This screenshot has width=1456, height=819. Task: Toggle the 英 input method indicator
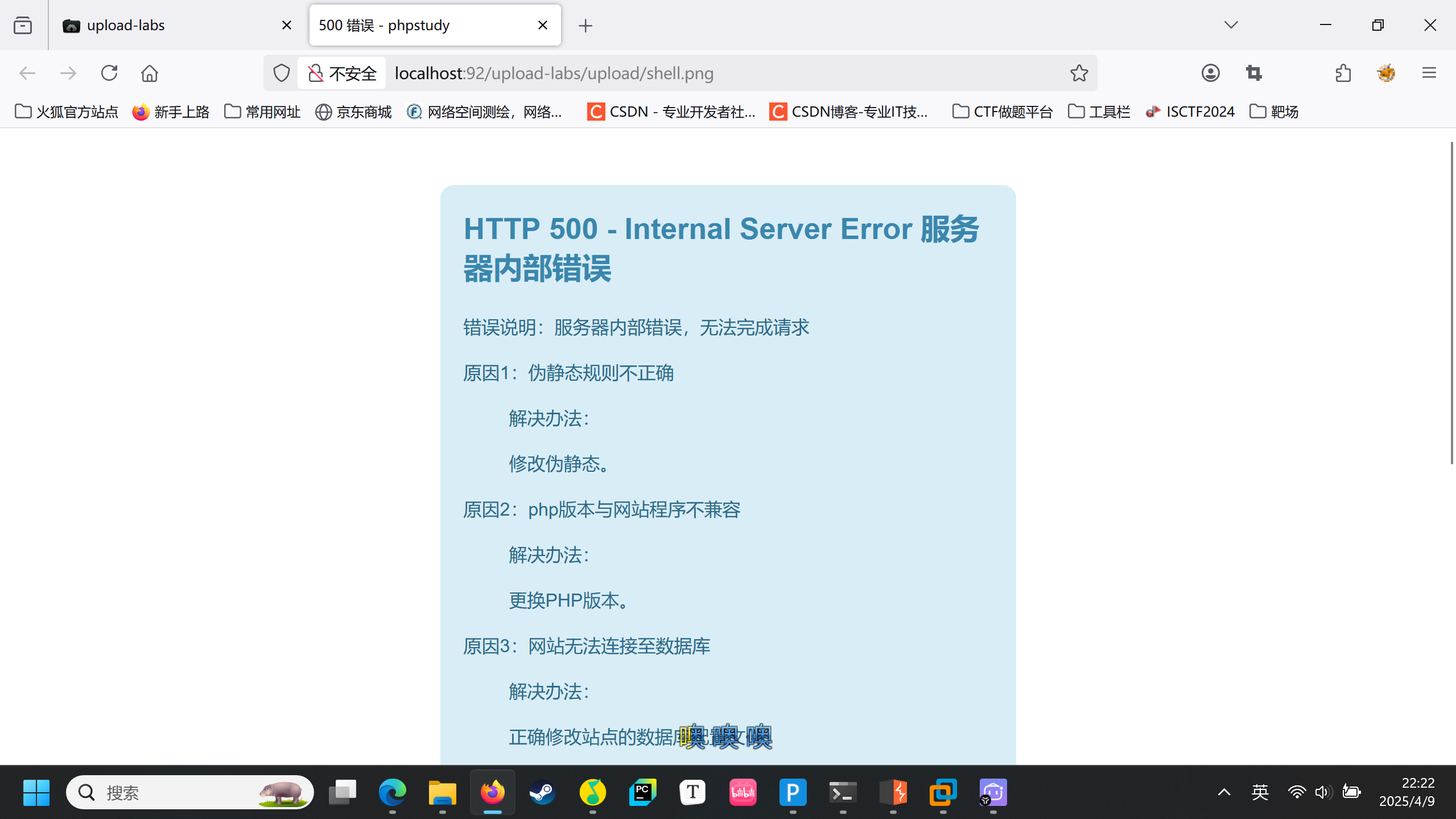point(1260,792)
